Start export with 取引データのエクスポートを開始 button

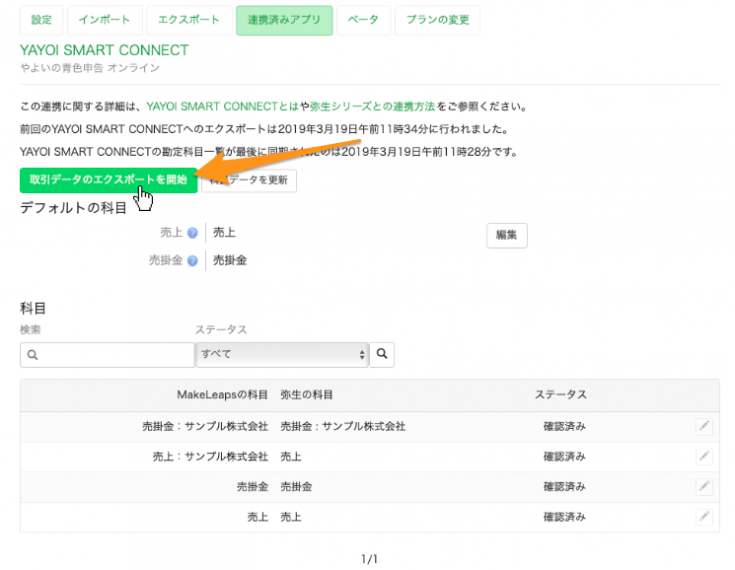pyautogui.click(x=108, y=180)
